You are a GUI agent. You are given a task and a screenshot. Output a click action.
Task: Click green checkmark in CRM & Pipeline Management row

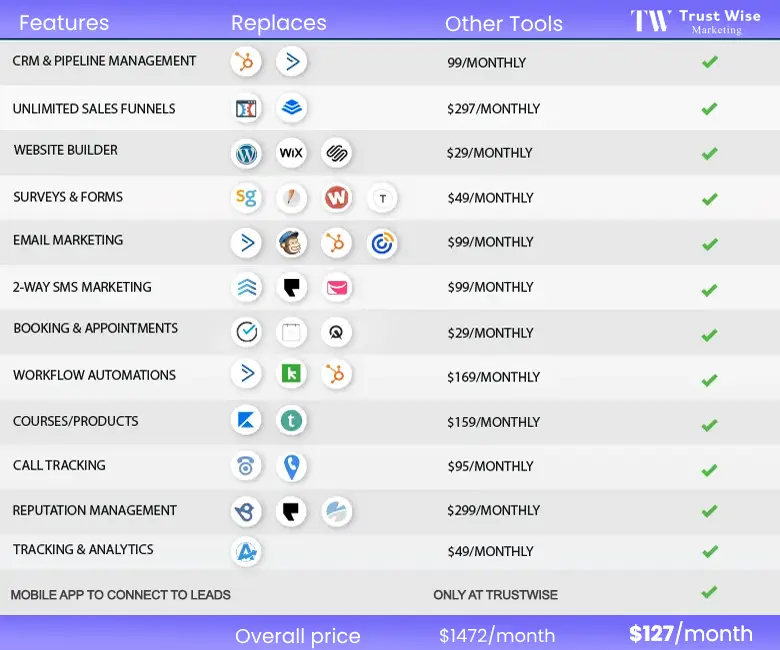pyautogui.click(x=710, y=62)
